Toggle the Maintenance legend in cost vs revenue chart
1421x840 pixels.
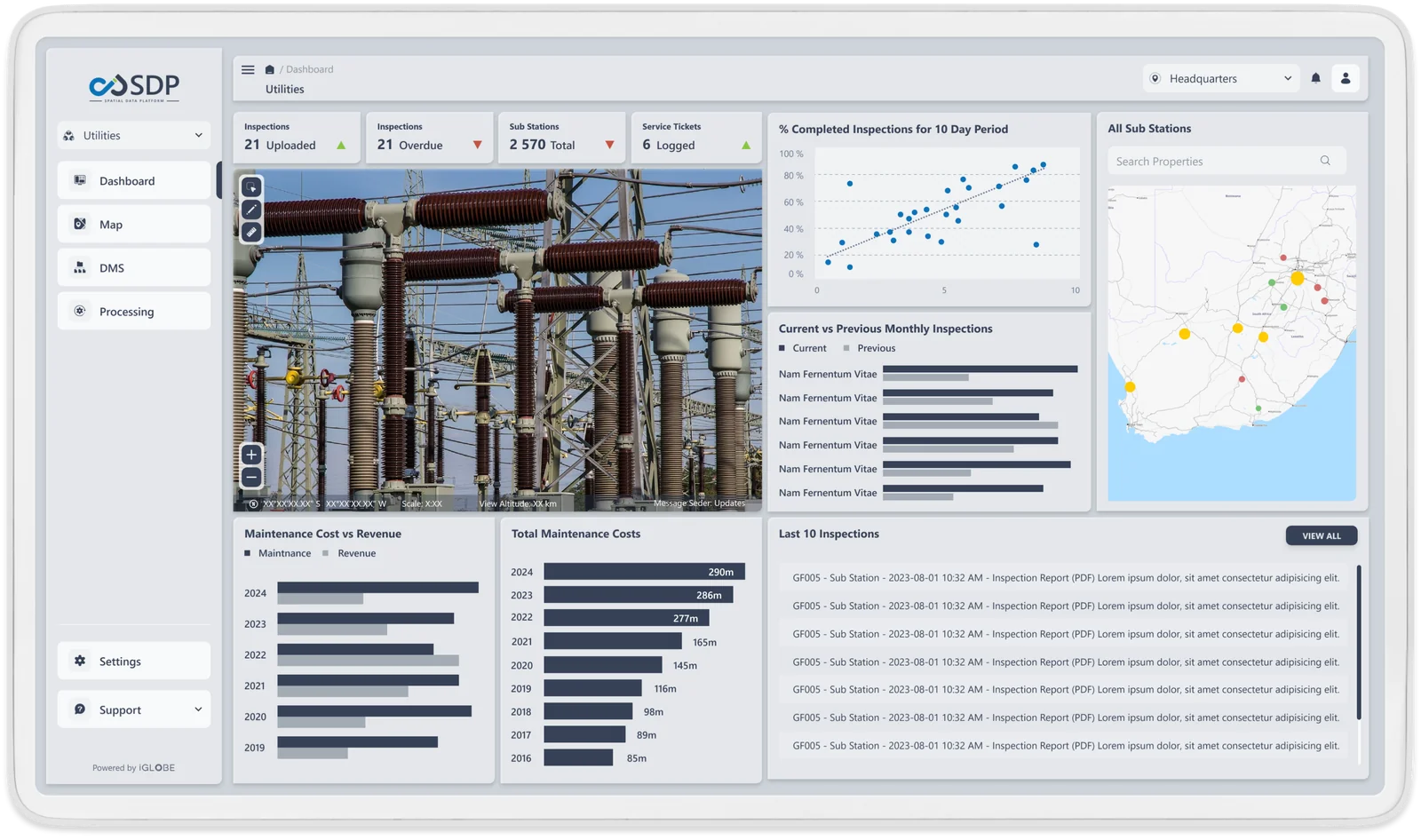coord(278,552)
